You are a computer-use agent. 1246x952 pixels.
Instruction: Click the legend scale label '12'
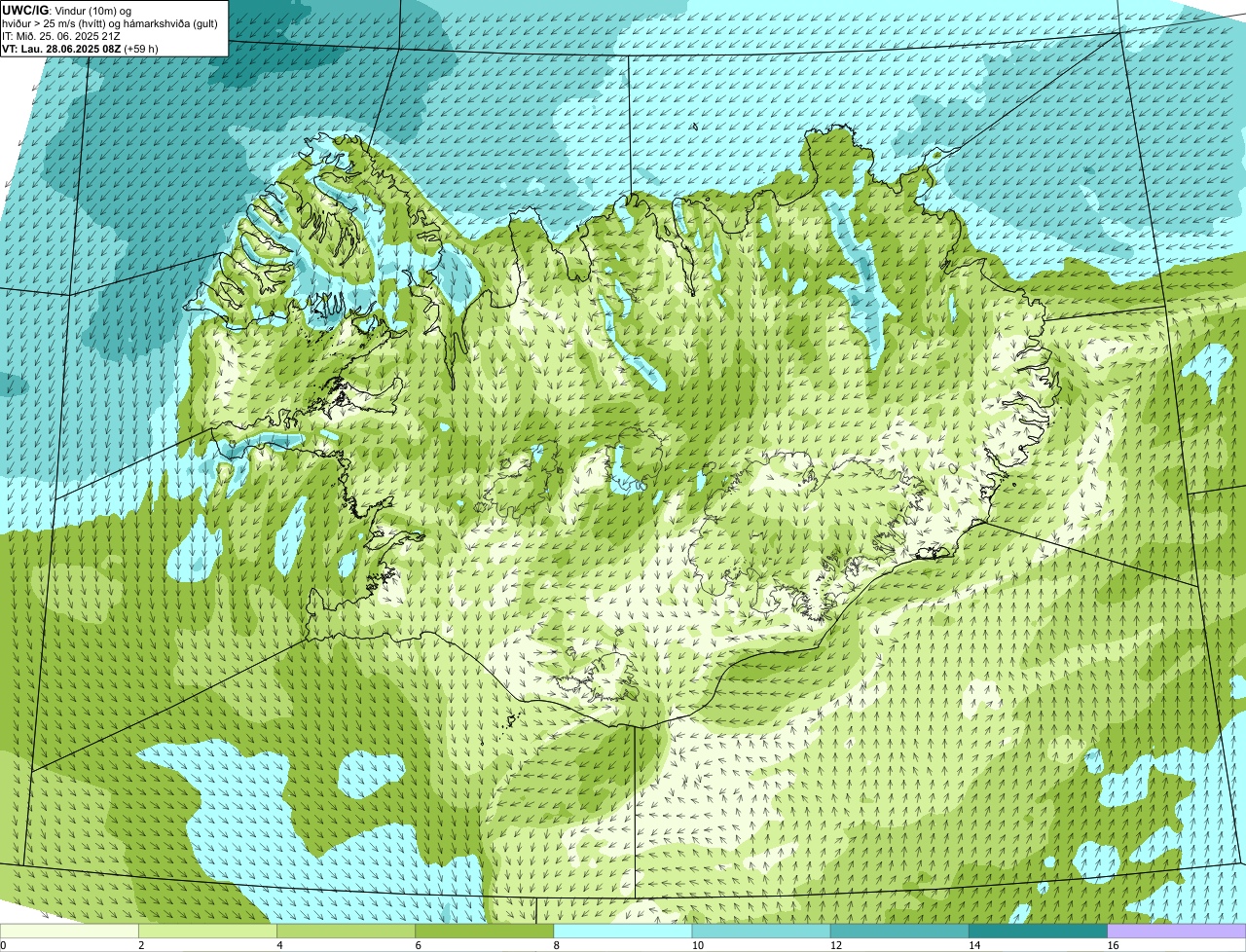(835, 945)
